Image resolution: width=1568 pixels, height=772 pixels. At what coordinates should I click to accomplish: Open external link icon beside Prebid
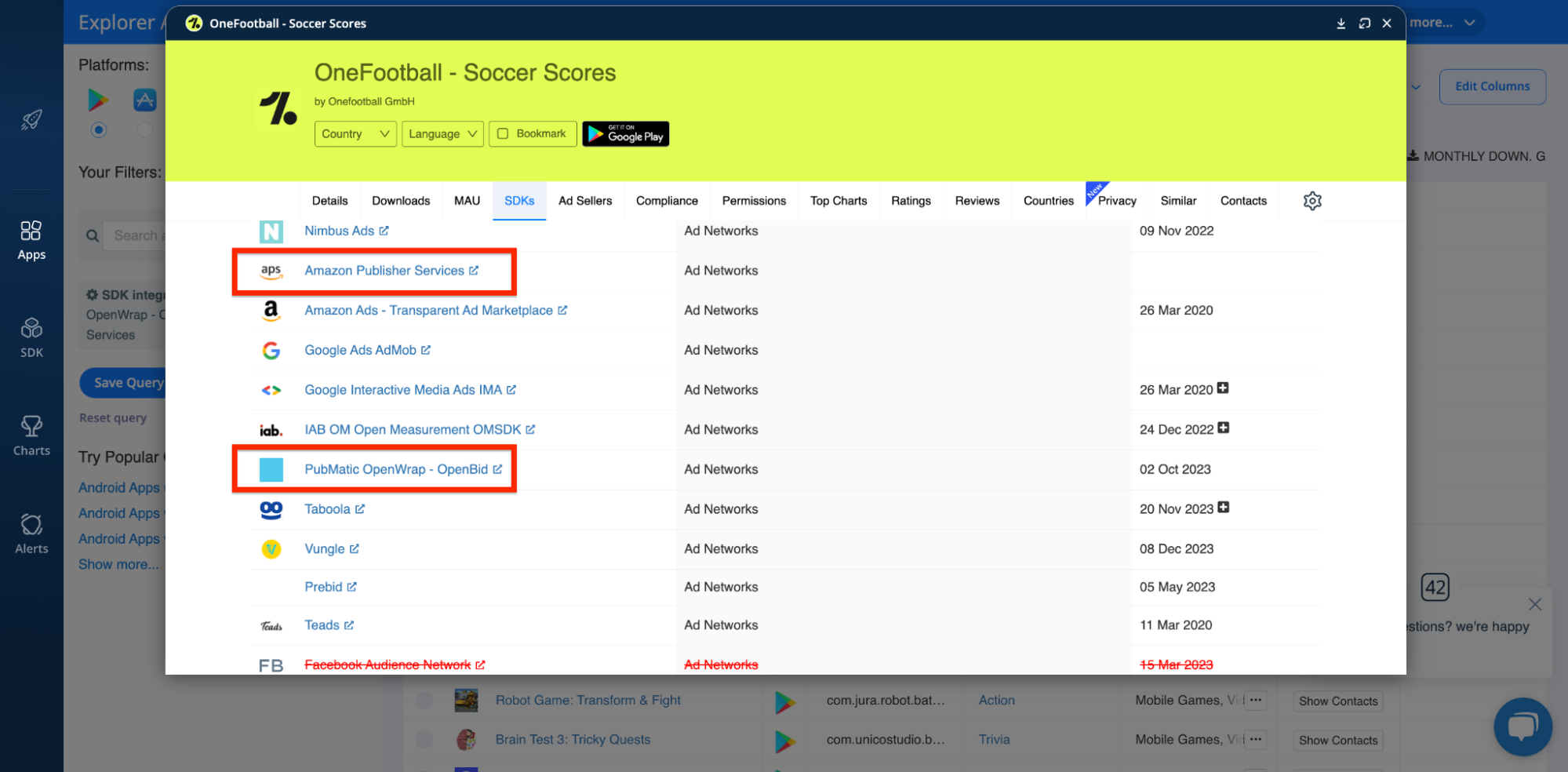[x=352, y=587]
